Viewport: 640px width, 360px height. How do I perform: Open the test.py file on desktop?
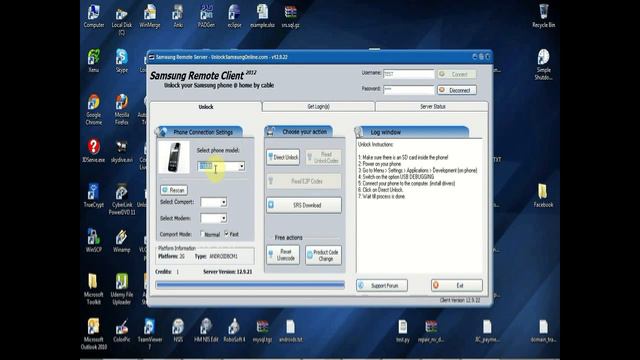tap(403, 331)
